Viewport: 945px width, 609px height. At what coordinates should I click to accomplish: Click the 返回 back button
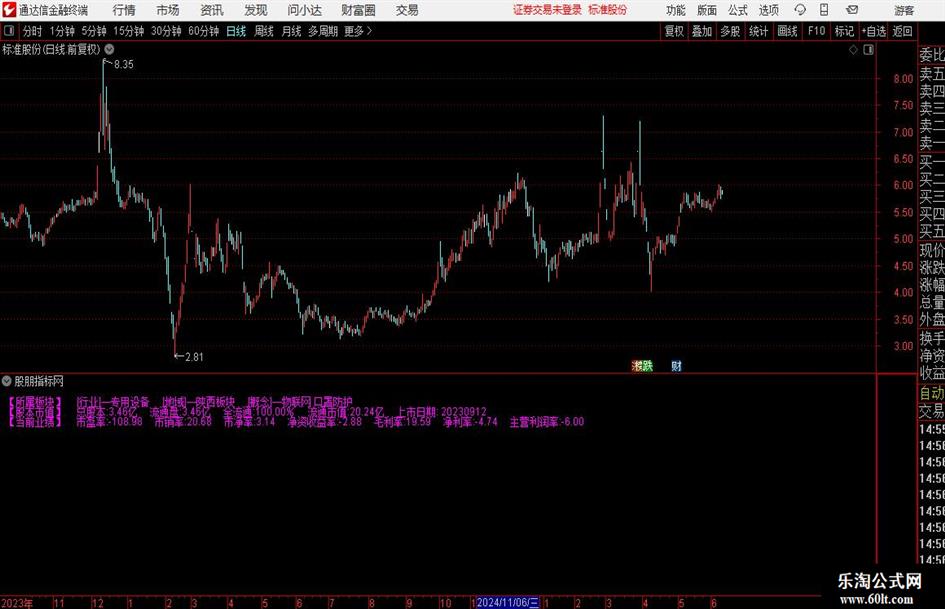902,31
